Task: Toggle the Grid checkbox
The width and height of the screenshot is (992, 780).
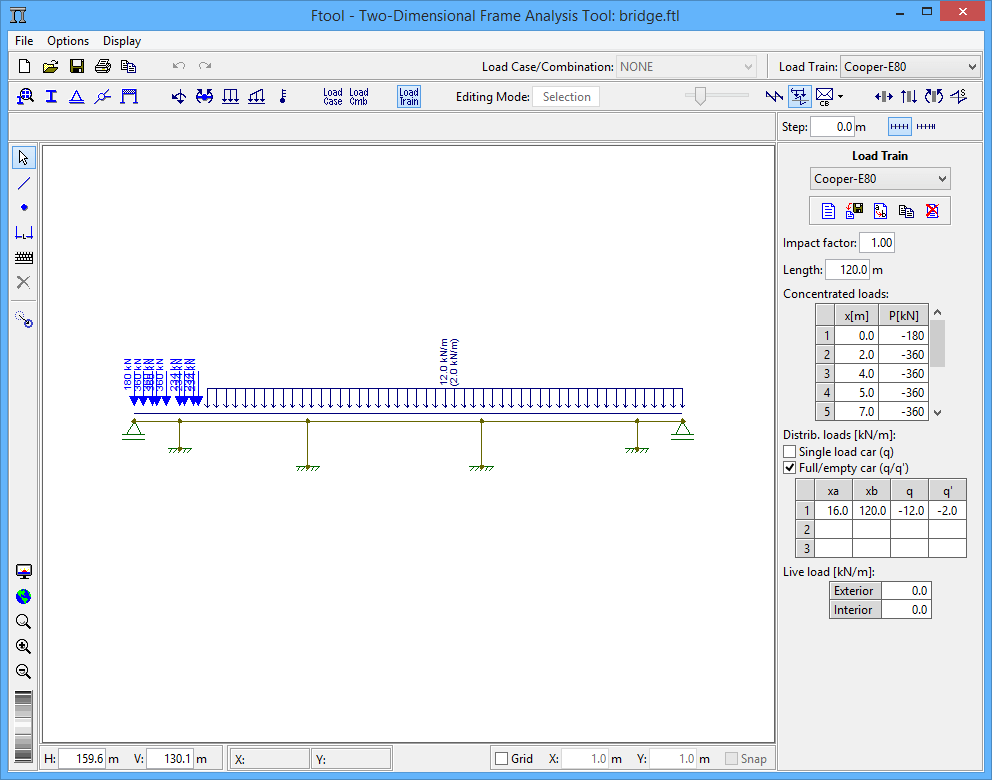Action: pos(502,758)
